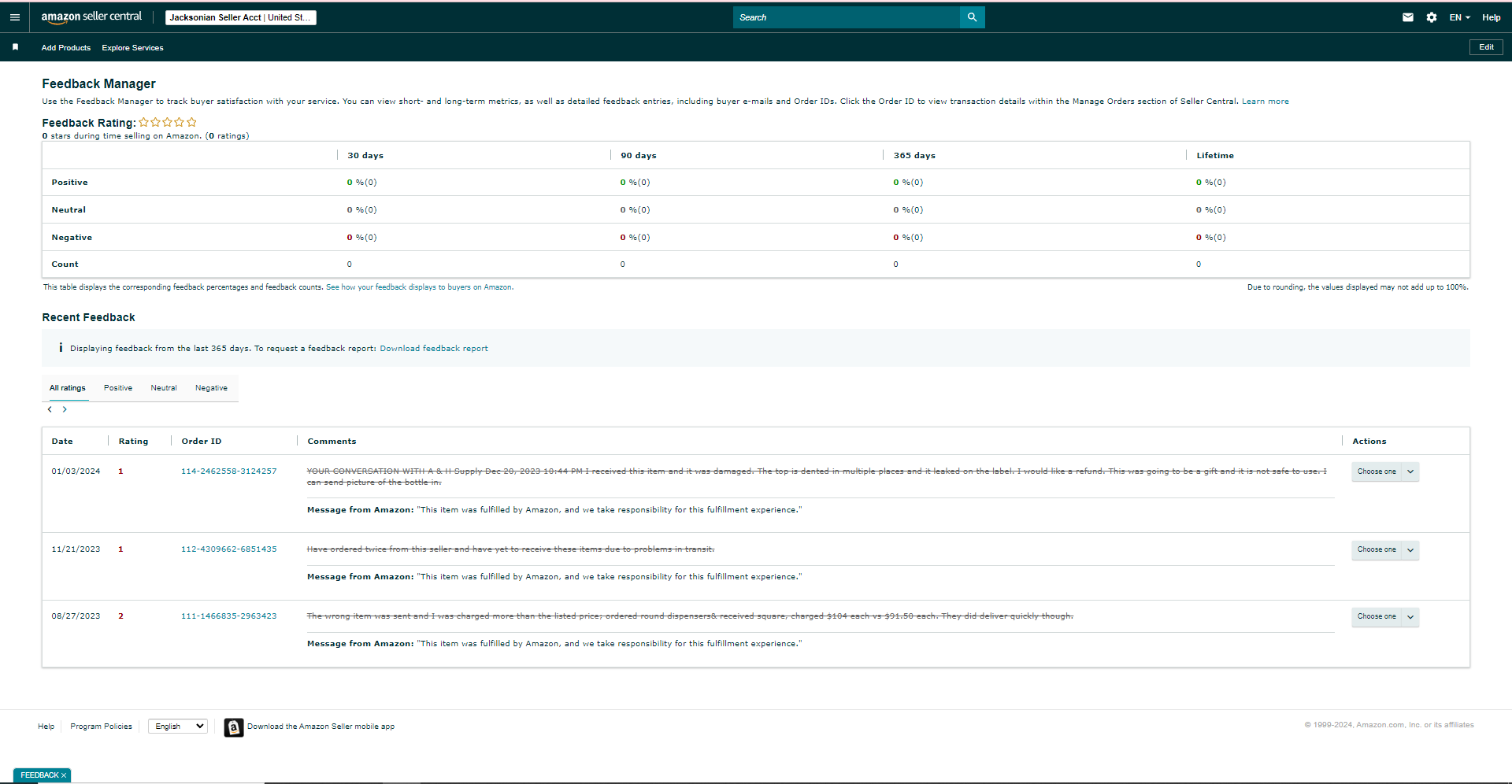This screenshot has width=1512, height=784.
Task: Click the 365 days column header
Action: point(914,156)
